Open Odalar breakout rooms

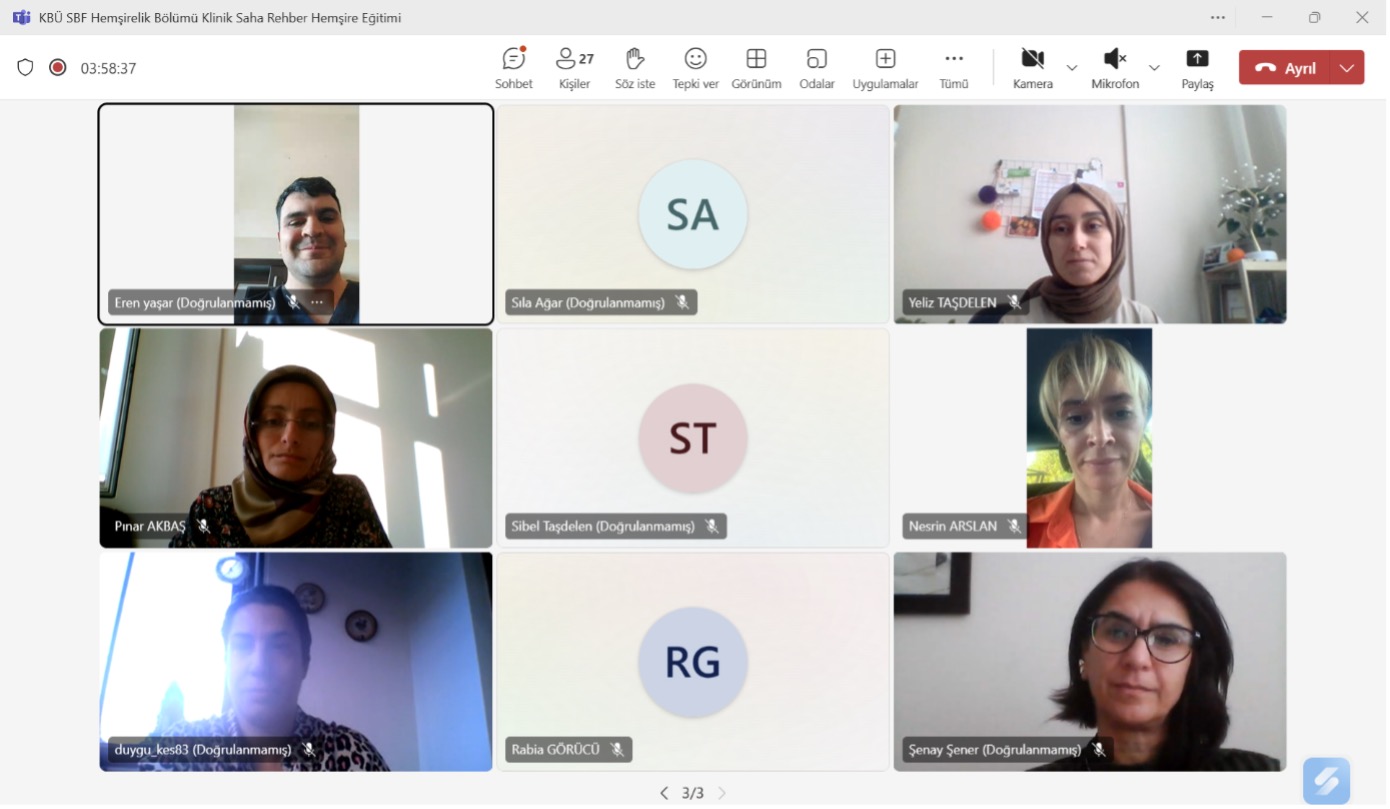coord(816,68)
